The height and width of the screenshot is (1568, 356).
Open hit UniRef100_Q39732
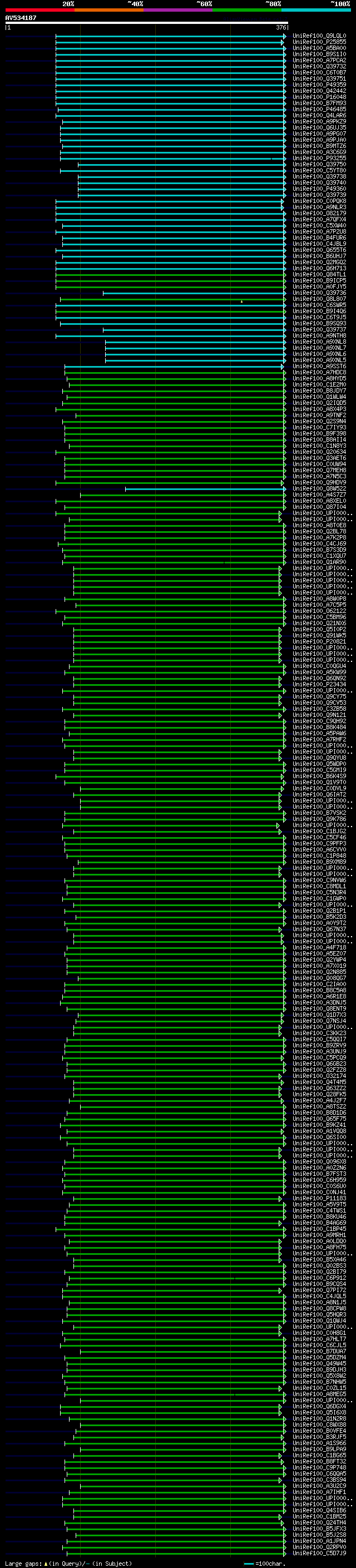319,66
